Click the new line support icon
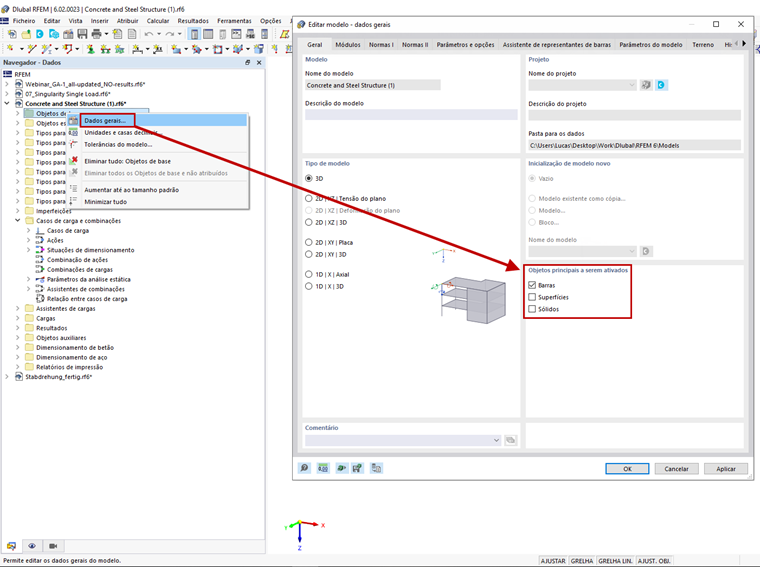This screenshot has width=760, height=570. [x=105, y=48]
